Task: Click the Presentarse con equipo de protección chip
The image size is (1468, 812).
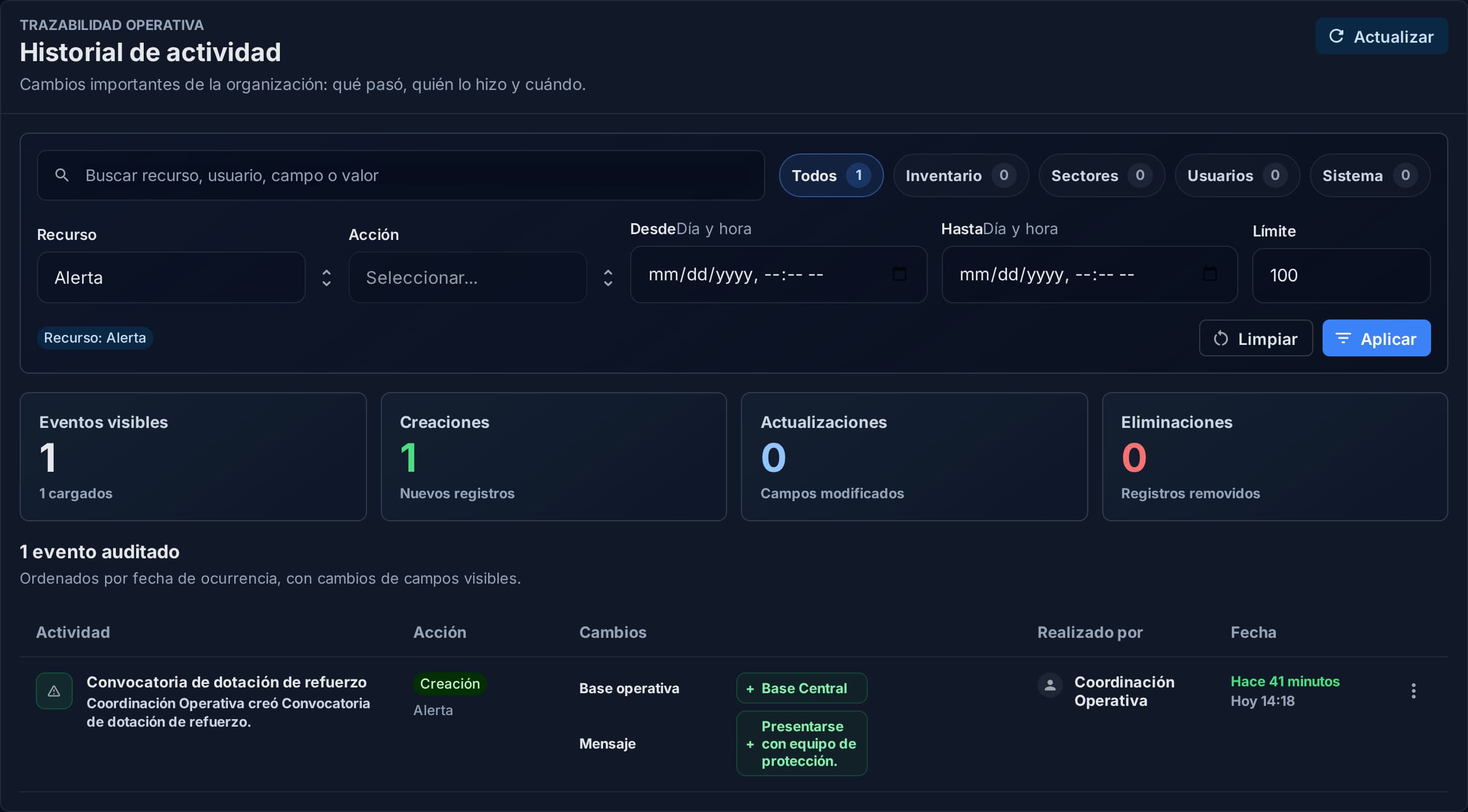Action: click(802, 743)
